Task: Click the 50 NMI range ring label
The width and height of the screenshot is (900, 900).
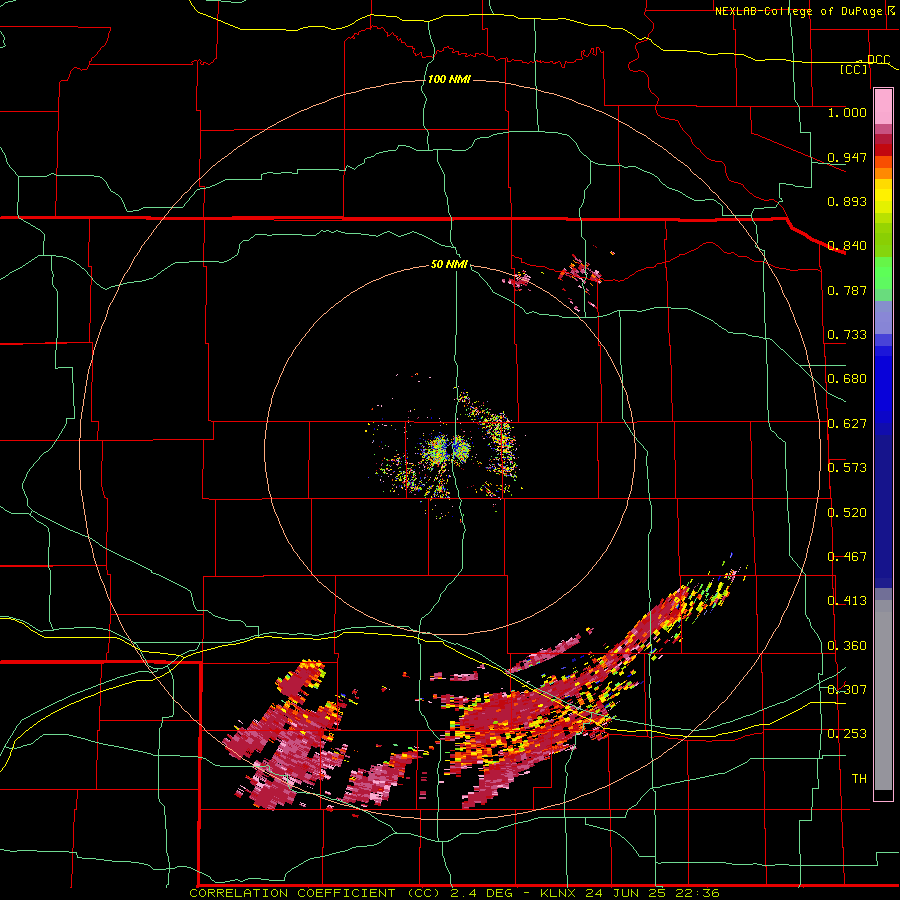Action: click(x=449, y=265)
